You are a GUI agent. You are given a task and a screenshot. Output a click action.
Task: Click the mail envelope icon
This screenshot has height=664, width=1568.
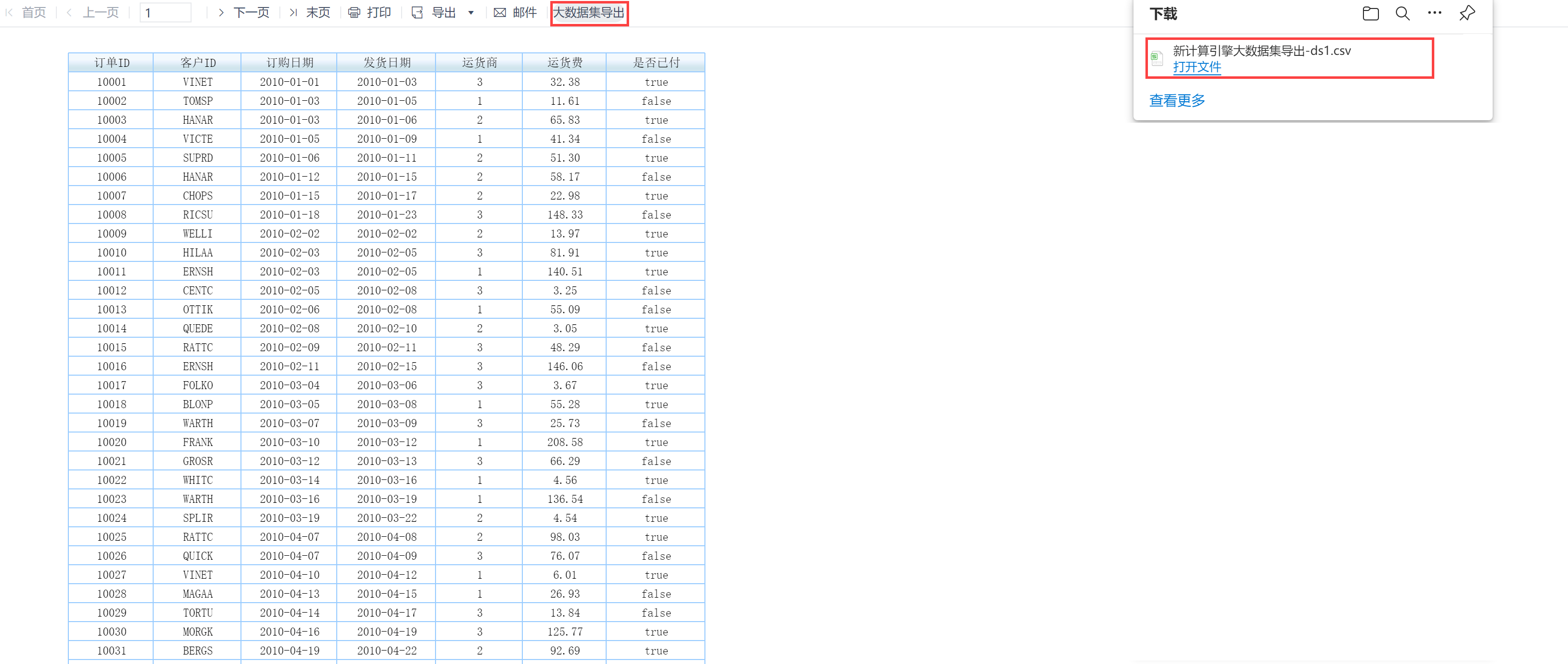[x=500, y=13]
